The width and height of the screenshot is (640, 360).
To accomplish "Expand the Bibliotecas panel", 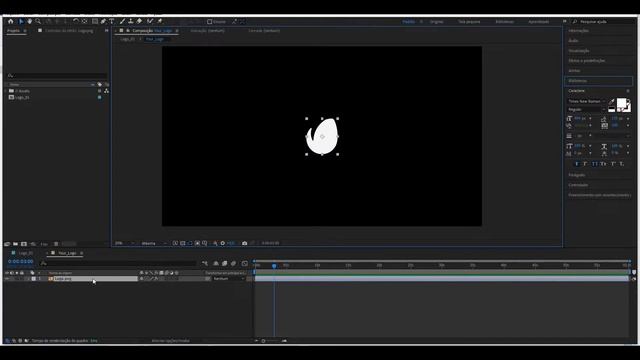I will point(578,81).
